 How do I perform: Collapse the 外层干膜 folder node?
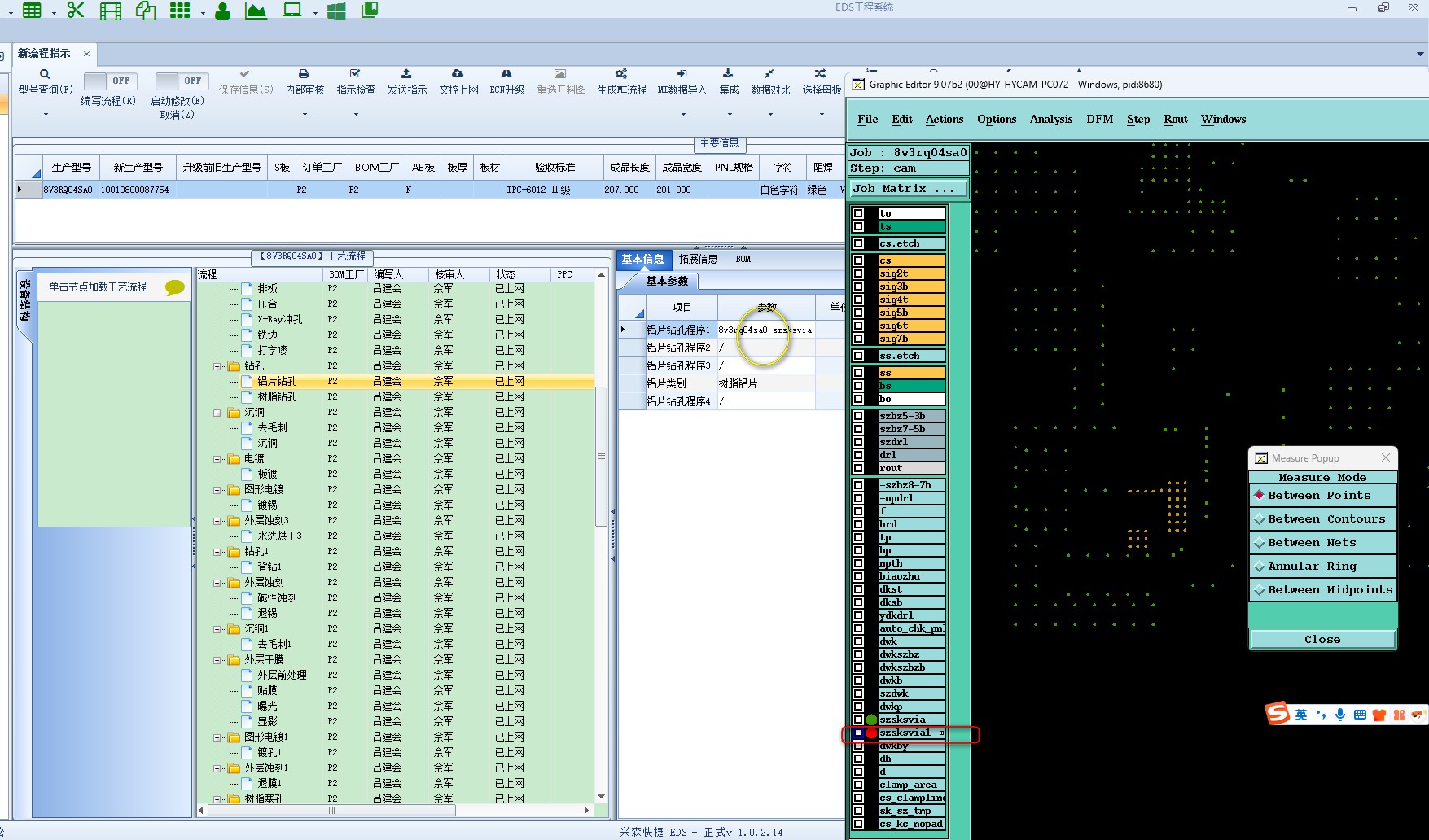[x=218, y=660]
